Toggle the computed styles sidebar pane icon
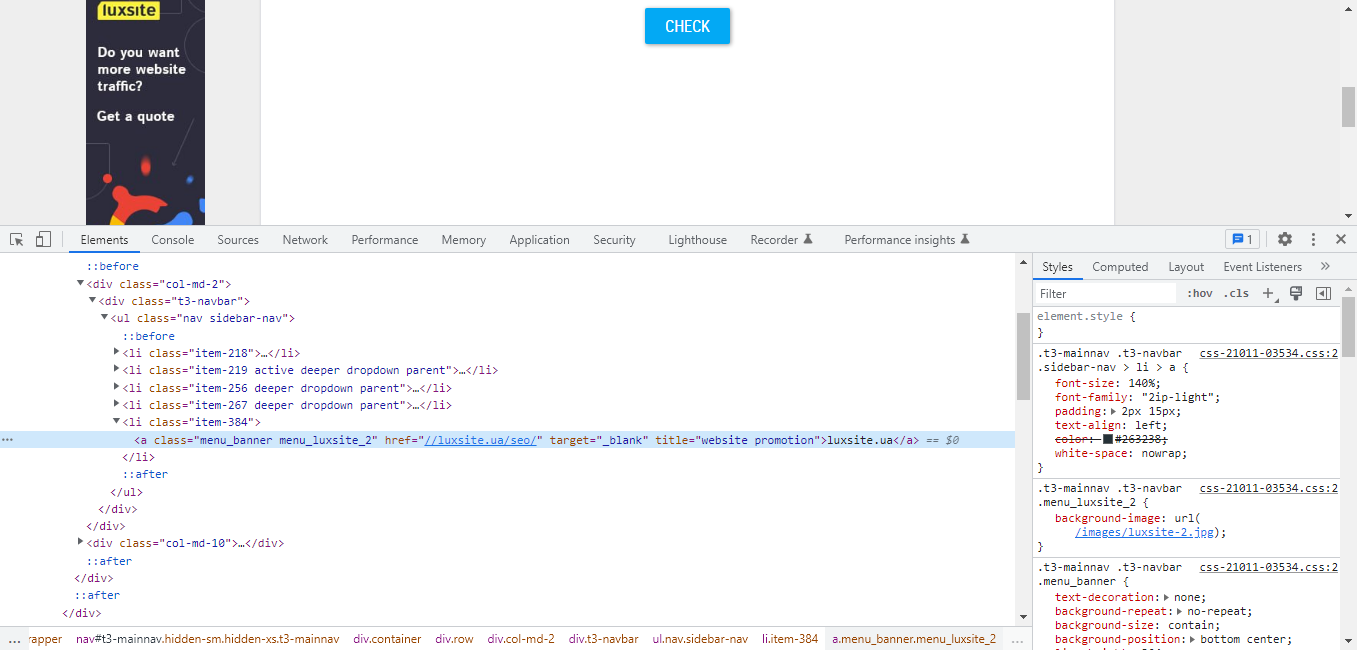This screenshot has width=1357, height=650. [1322, 293]
